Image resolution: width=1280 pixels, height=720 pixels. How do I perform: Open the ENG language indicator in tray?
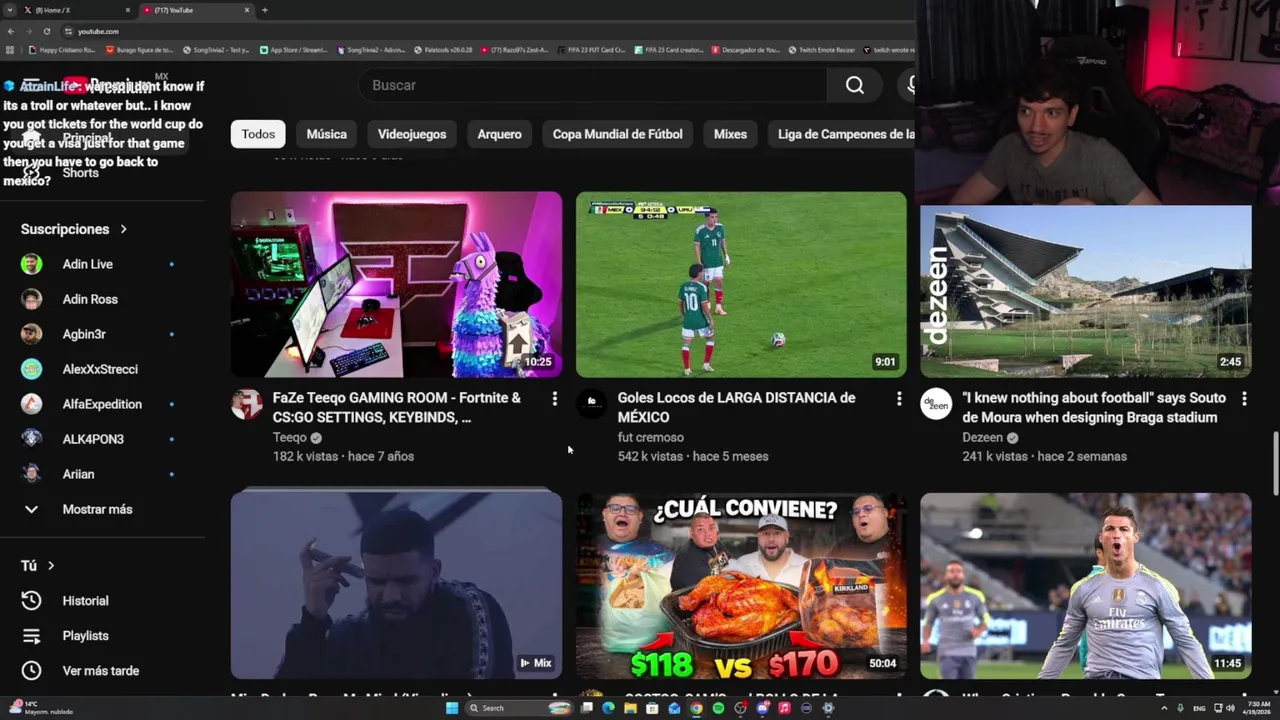click(x=1199, y=708)
